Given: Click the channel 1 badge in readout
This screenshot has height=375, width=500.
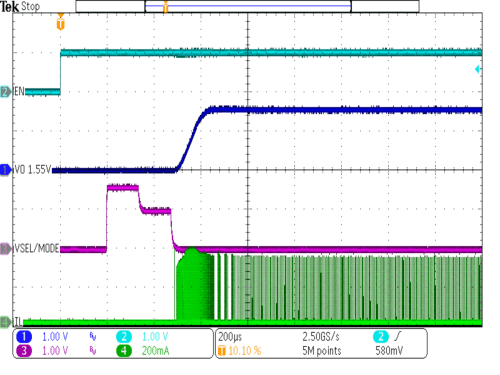Looking at the screenshot, I should tap(24, 337).
